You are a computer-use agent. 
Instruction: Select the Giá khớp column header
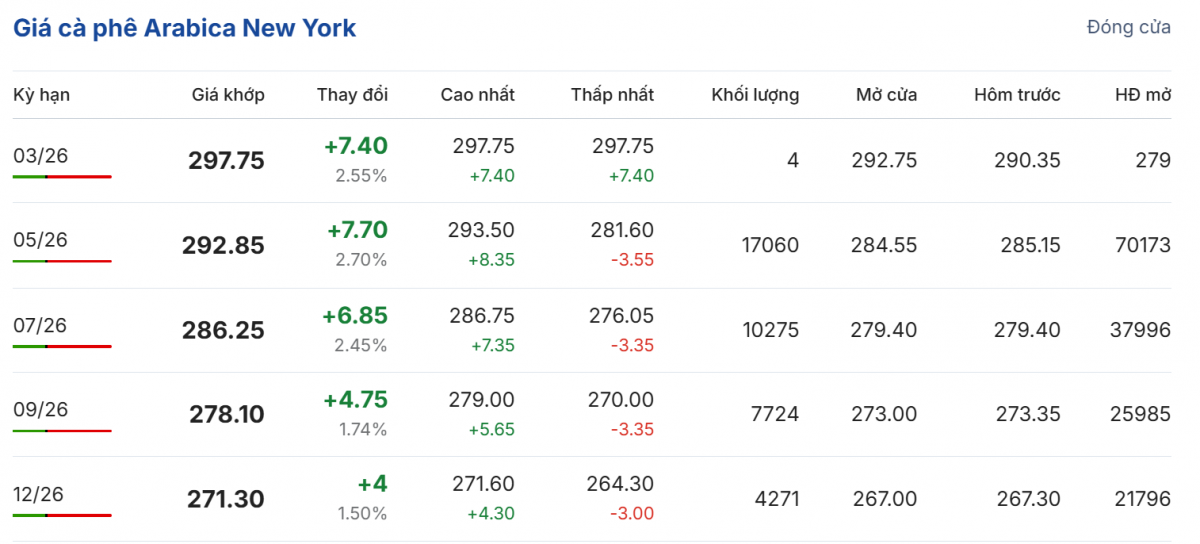point(228,95)
